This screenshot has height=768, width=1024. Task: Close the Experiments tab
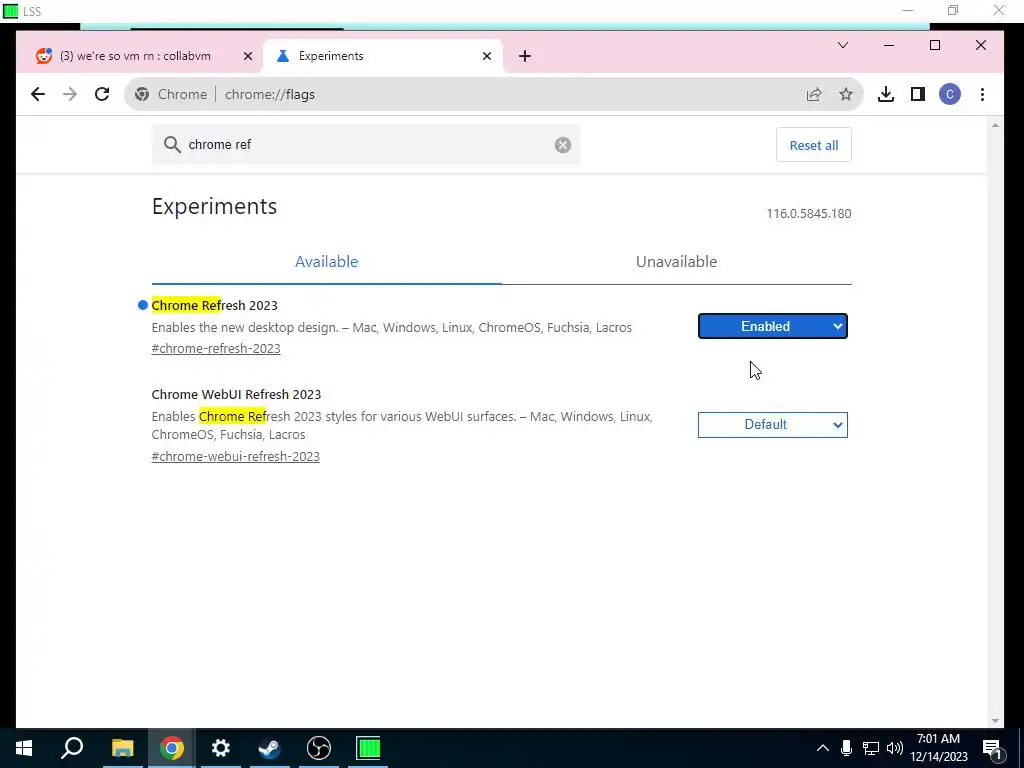(487, 56)
